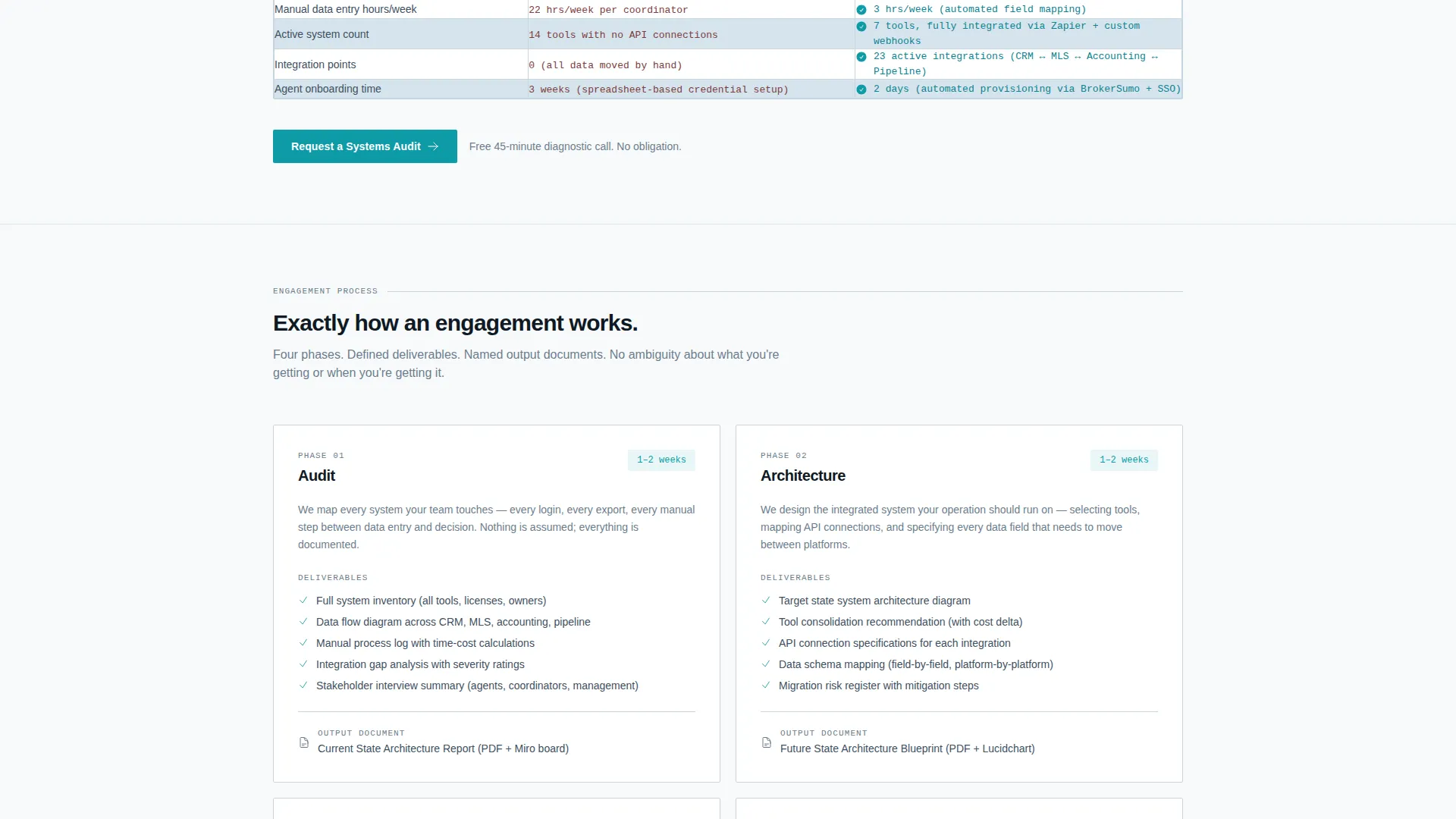Click the check icon beside 2 days automated provisioning
This screenshot has width=1456, height=819.
coord(861,89)
